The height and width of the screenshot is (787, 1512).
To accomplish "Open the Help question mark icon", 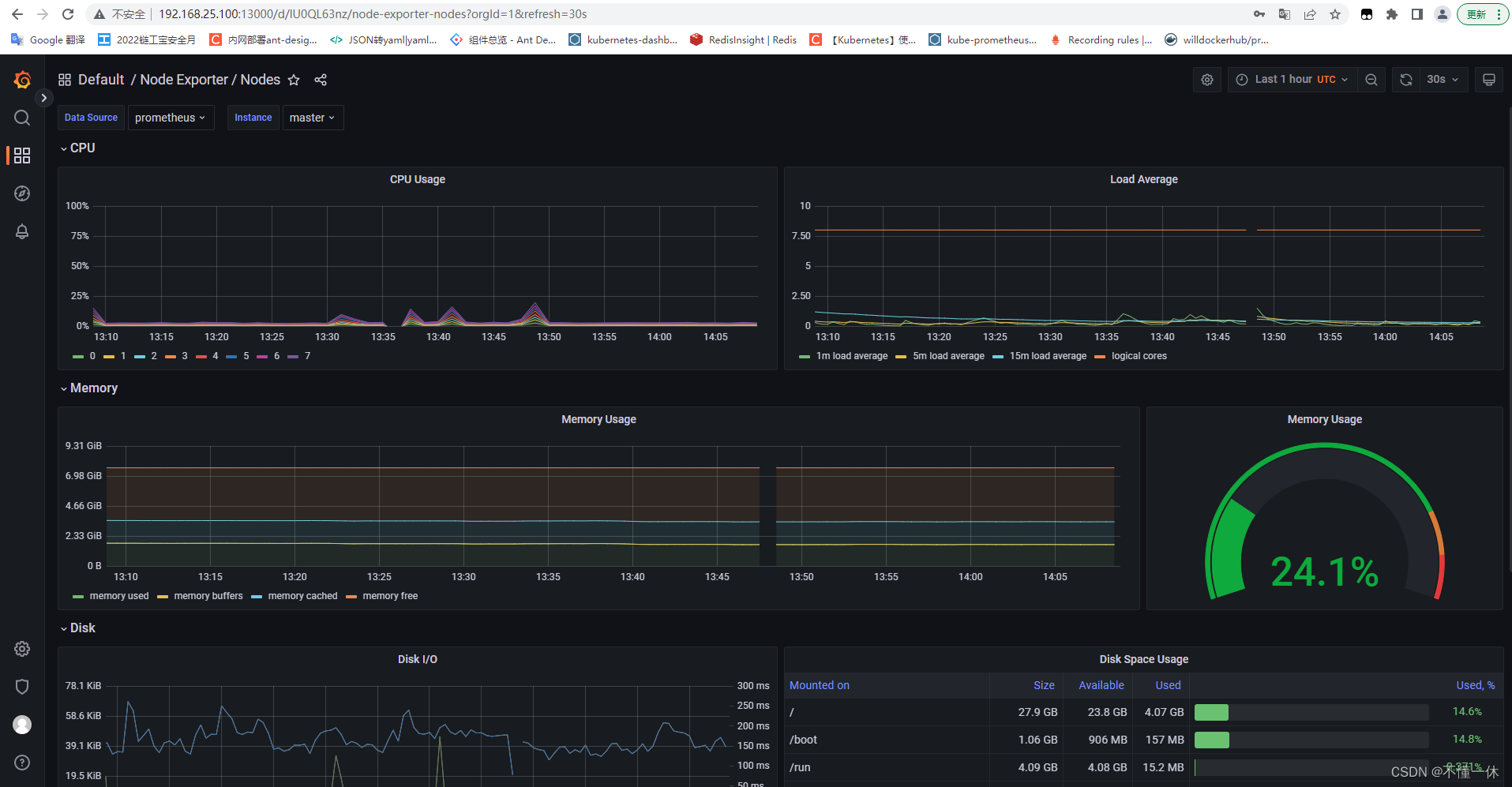I will tap(22, 763).
